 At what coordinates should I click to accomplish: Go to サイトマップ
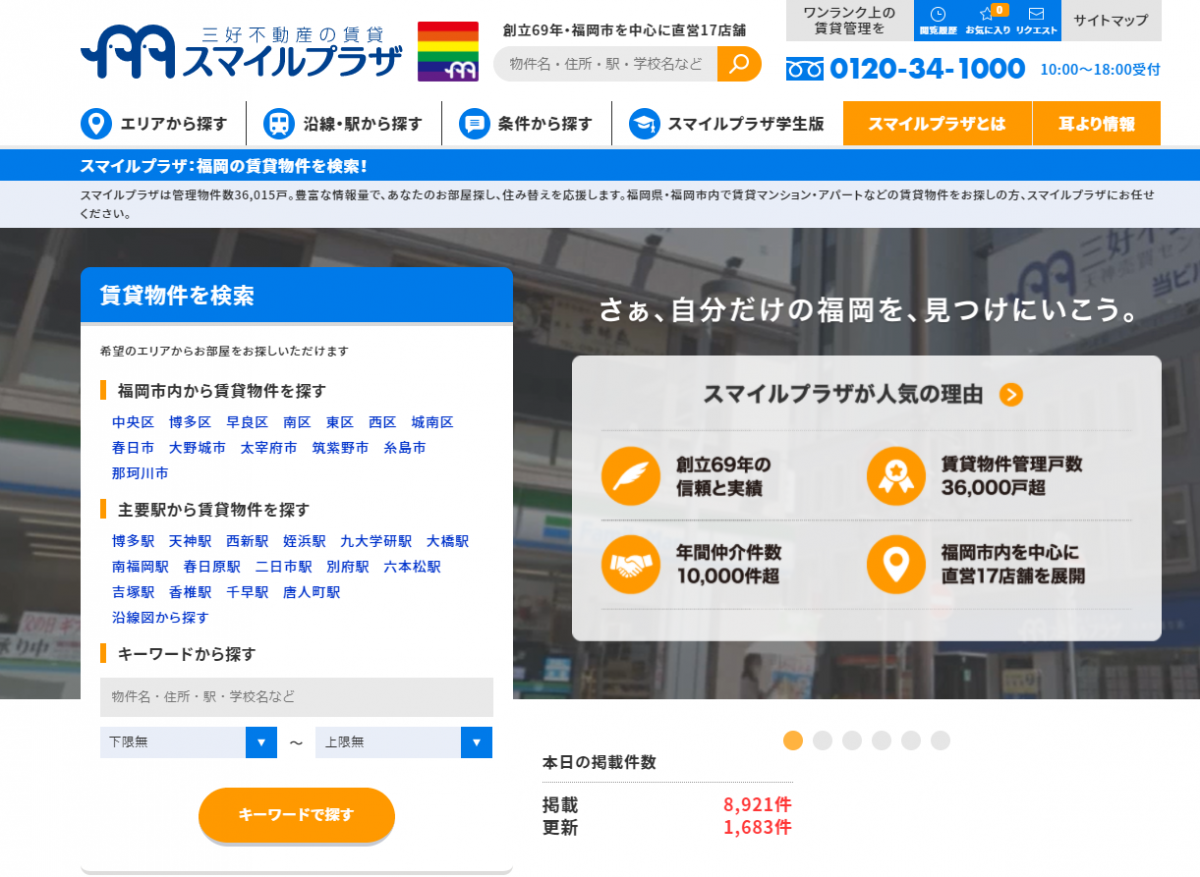(1111, 20)
